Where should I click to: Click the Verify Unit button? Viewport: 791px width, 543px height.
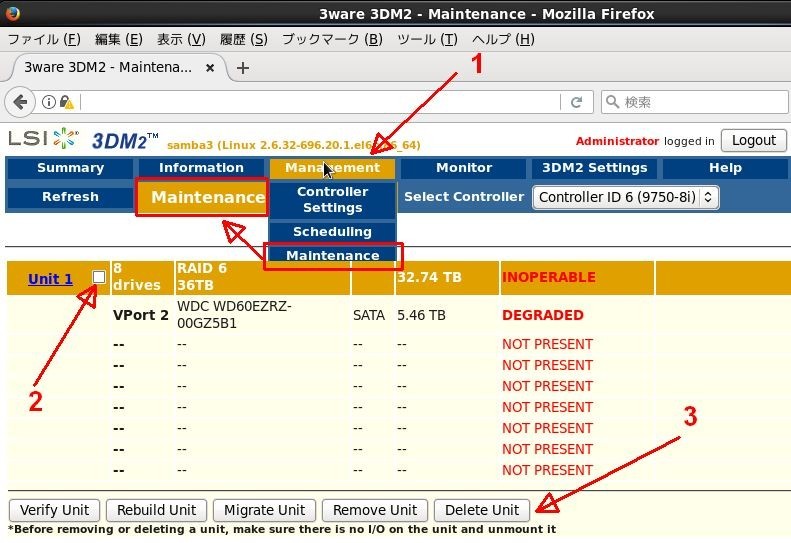(x=54, y=510)
